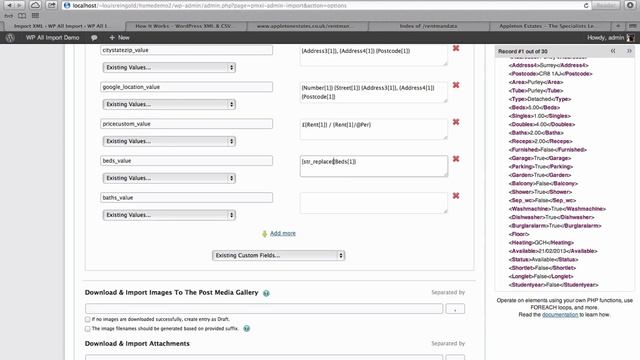Click the Baths element in XML preview
Viewport: 640px width, 360px height.
tap(536, 133)
